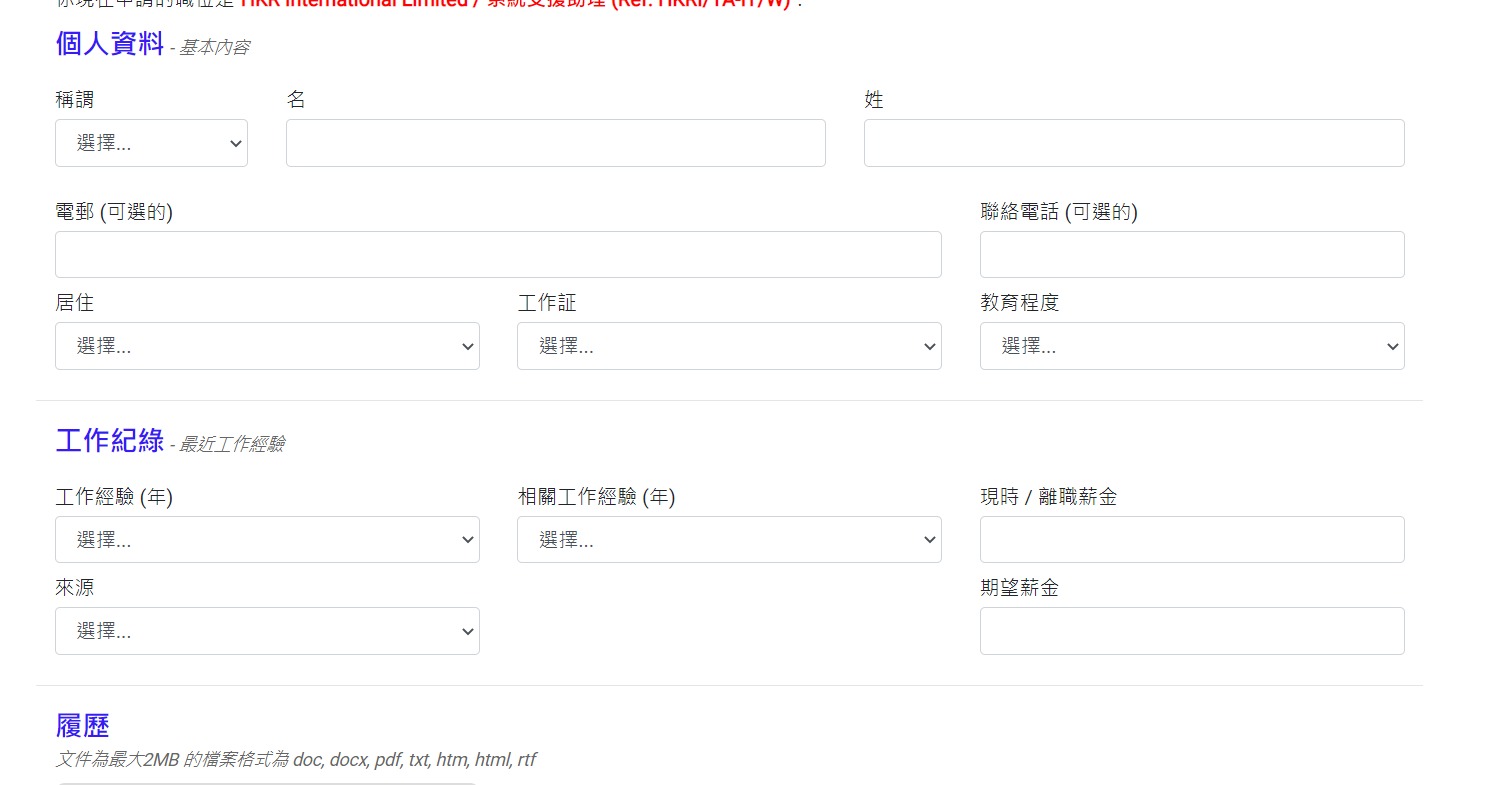Expand the 教育程度 education level dropdown

pos(1191,346)
